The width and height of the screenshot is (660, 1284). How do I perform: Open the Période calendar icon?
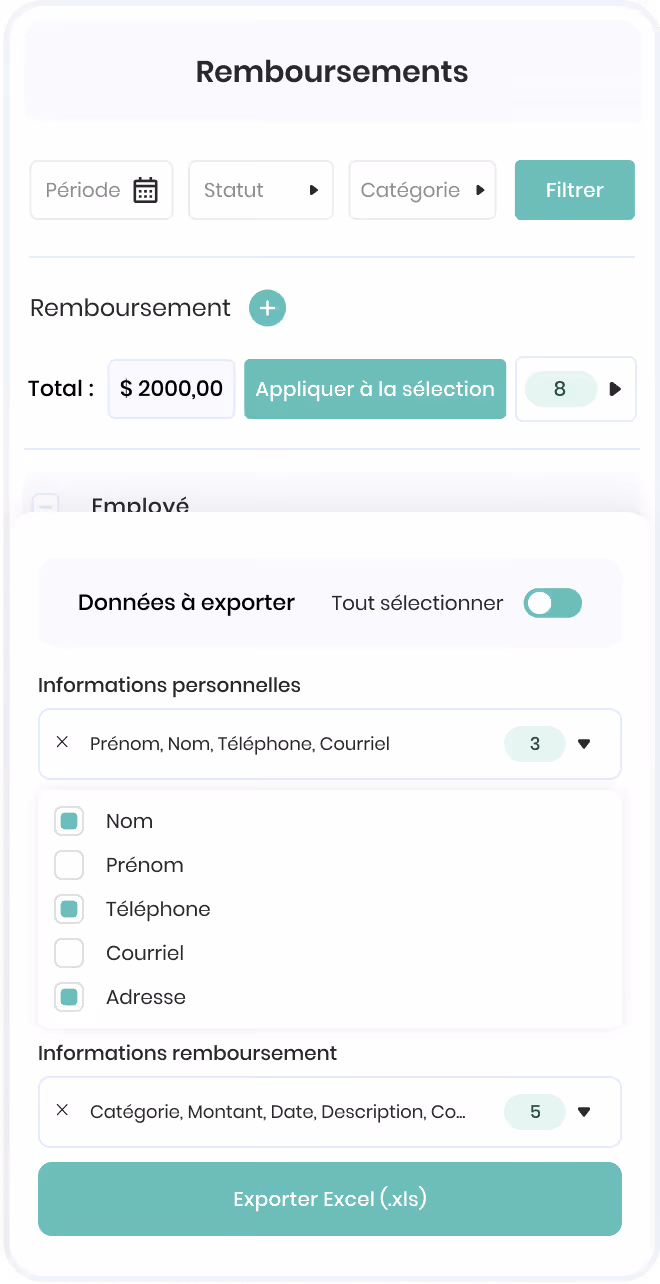(146, 190)
